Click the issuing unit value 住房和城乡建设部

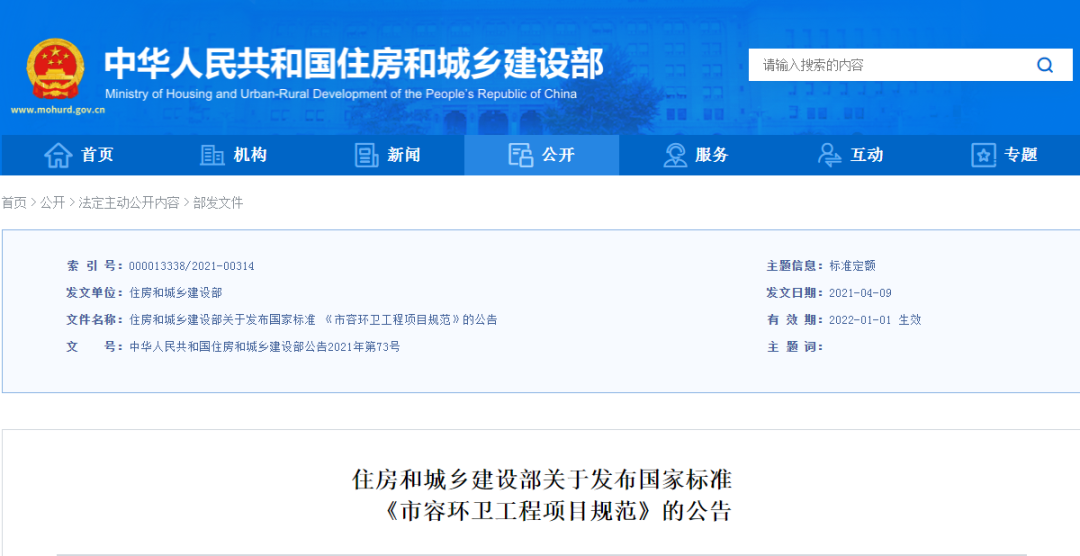coord(176,293)
